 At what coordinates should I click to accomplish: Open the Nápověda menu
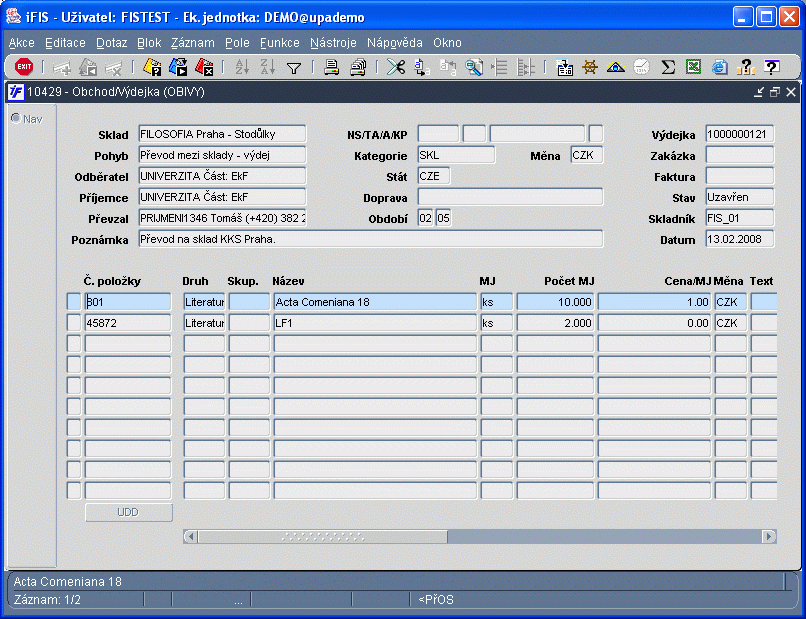(x=395, y=43)
